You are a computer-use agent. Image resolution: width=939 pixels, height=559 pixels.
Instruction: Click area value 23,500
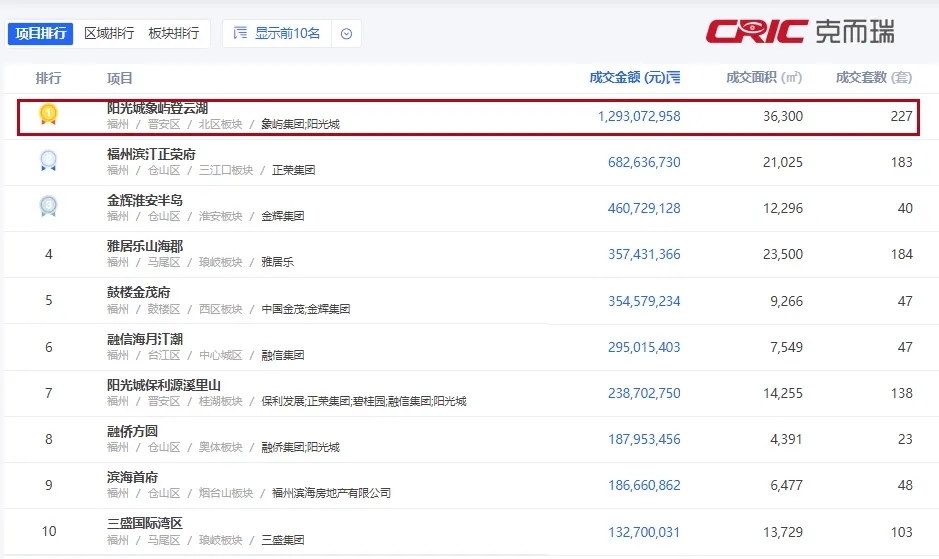coord(783,255)
